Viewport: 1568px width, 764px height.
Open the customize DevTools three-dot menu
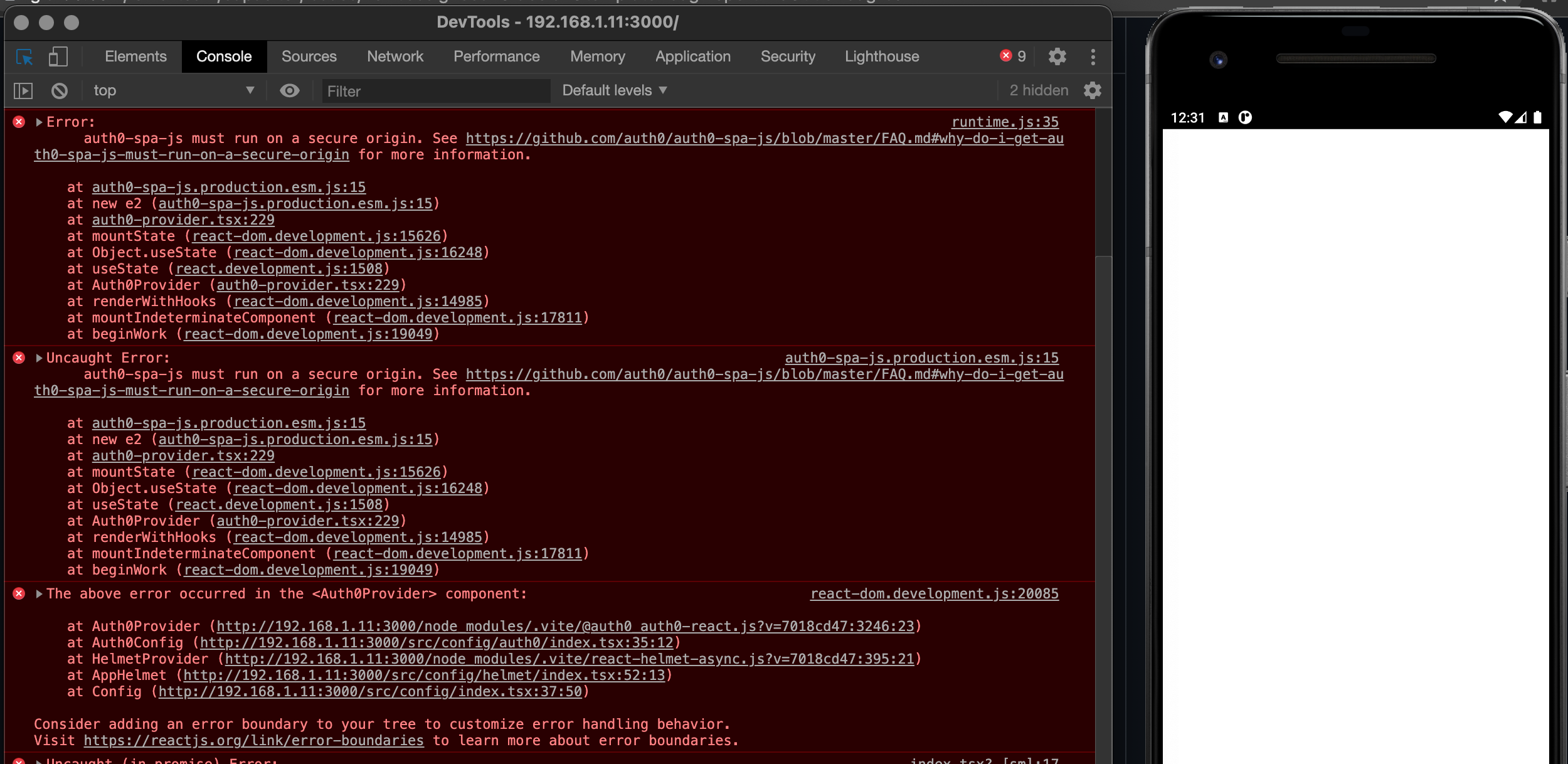(x=1093, y=56)
